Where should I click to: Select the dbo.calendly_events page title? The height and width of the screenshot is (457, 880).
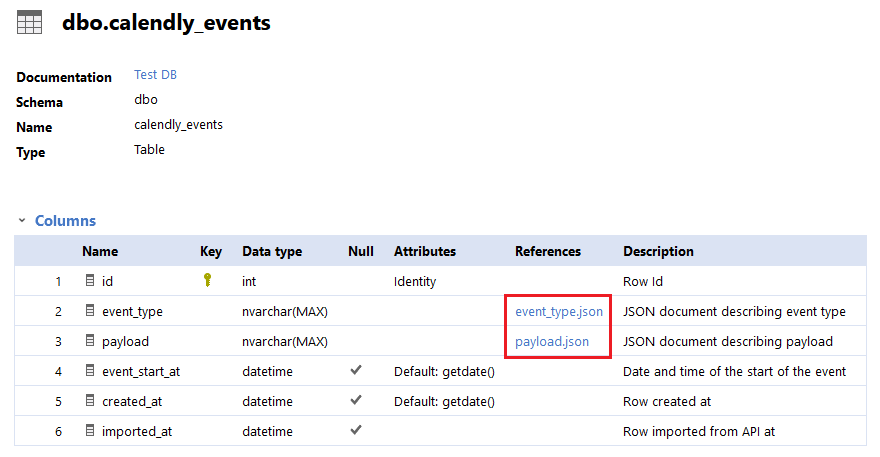166,22
